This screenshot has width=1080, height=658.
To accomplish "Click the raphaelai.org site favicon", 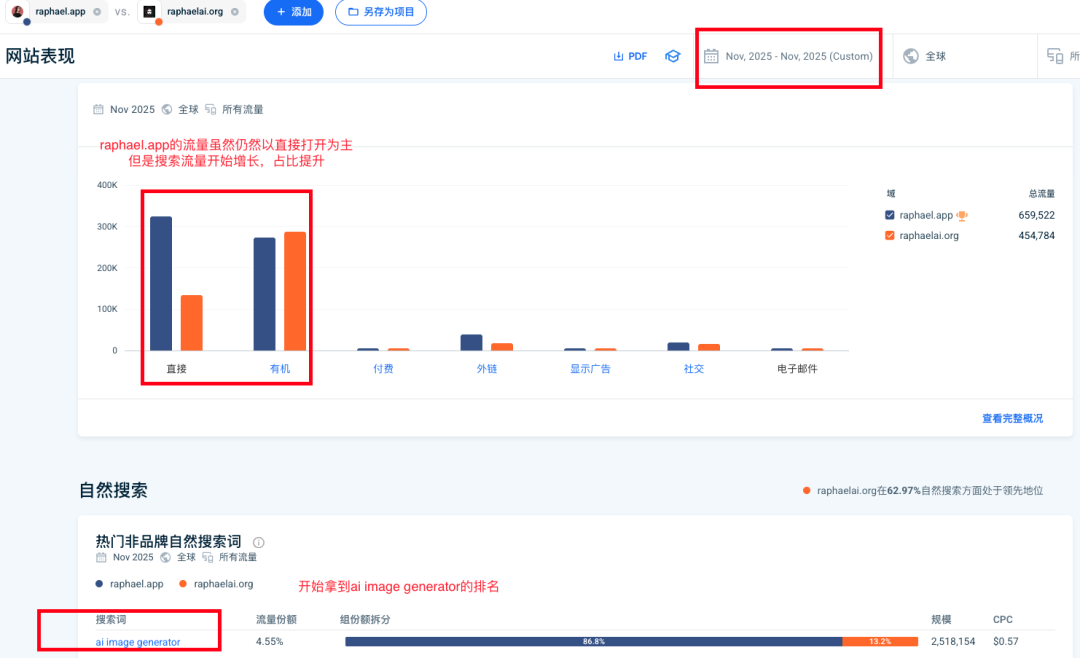I will (149, 11).
